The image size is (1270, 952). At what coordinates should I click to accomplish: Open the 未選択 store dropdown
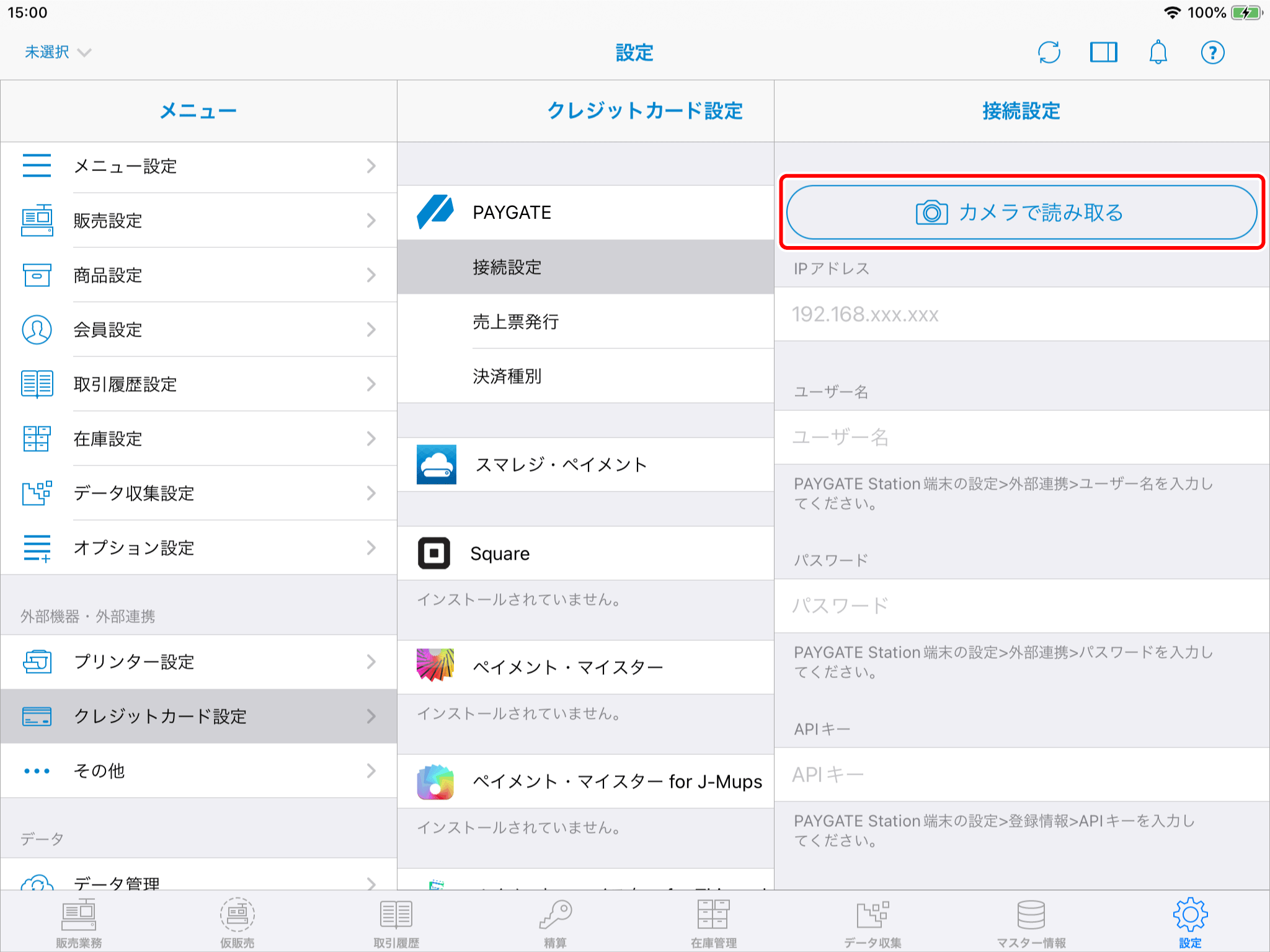click(x=58, y=52)
